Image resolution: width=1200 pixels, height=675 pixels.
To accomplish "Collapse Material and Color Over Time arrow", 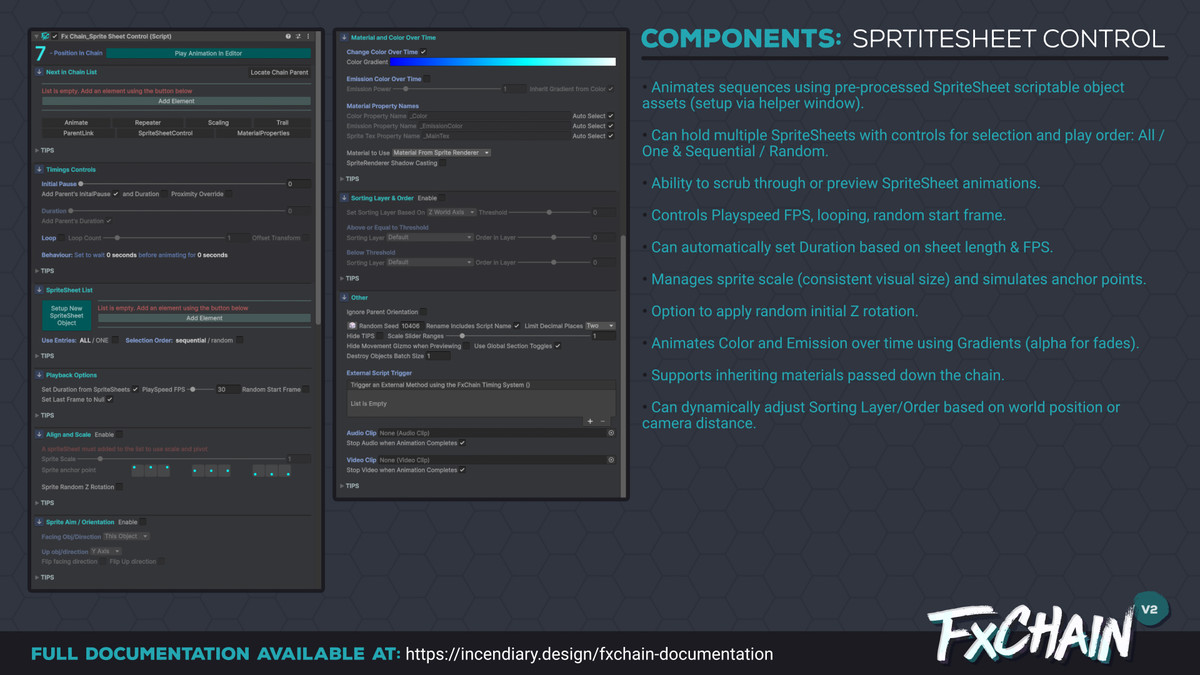I will coord(344,37).
